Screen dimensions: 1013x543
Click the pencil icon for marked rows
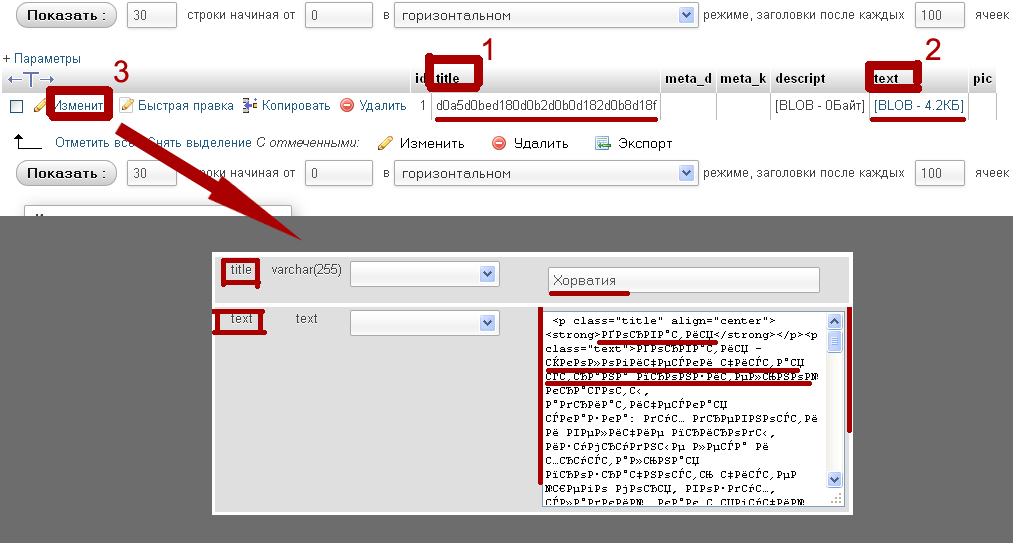(385, 143)
